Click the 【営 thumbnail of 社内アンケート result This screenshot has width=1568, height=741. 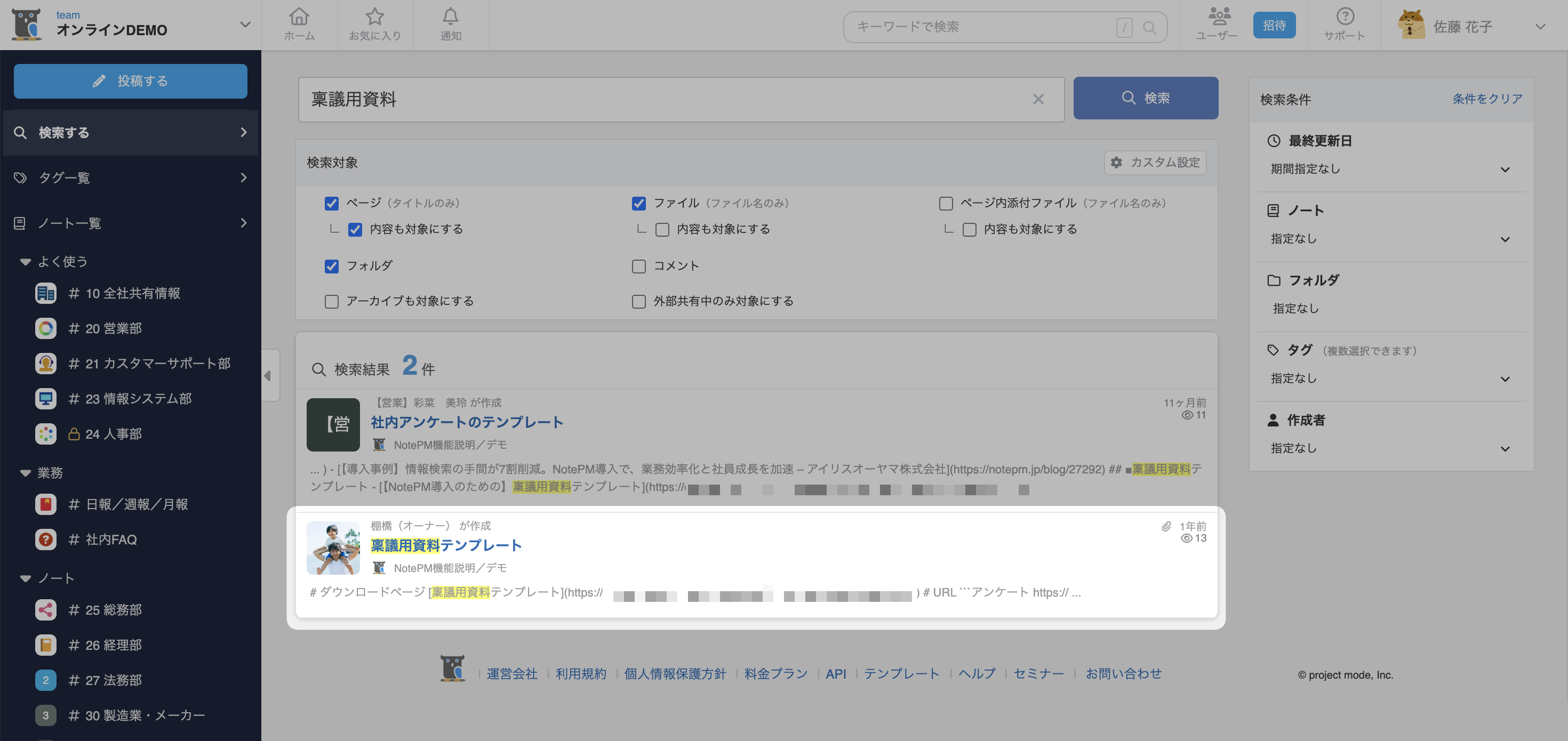pos(333,425)
